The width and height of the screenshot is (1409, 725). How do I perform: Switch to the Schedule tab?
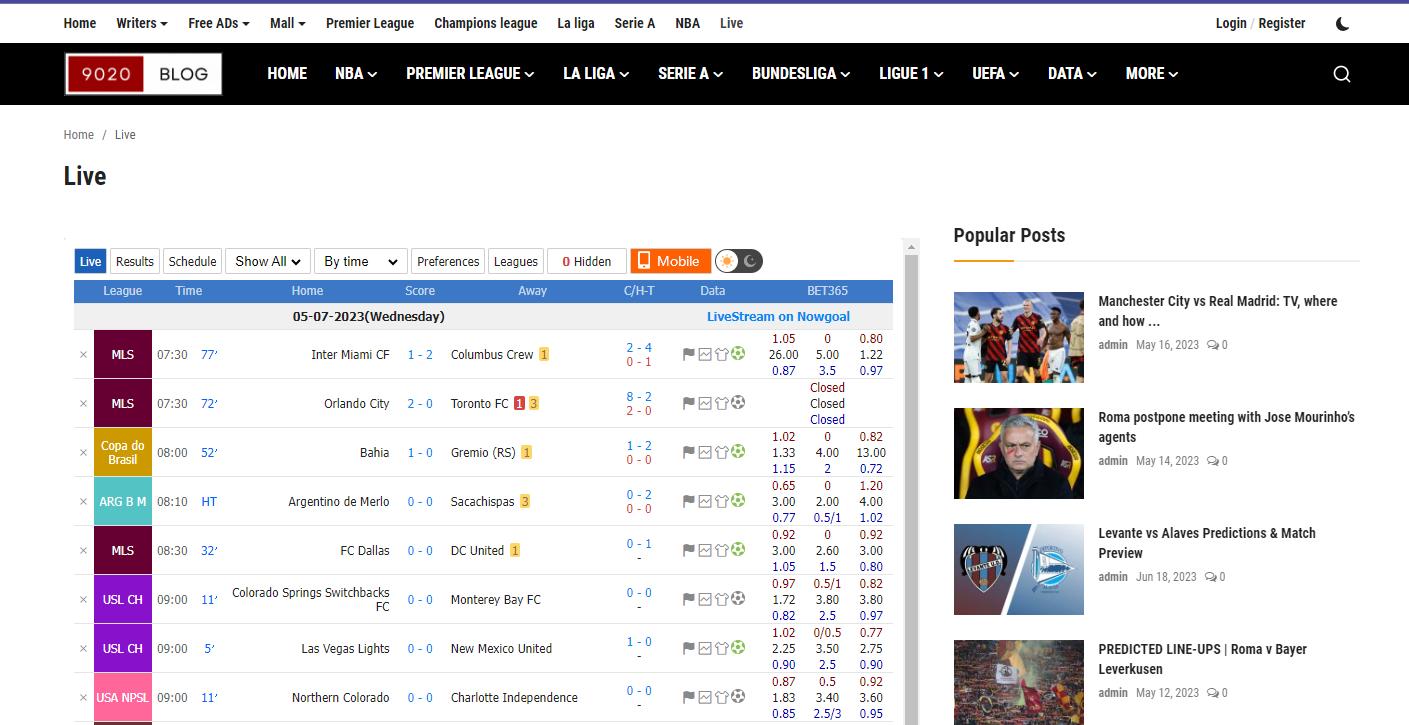pos(192,261)
